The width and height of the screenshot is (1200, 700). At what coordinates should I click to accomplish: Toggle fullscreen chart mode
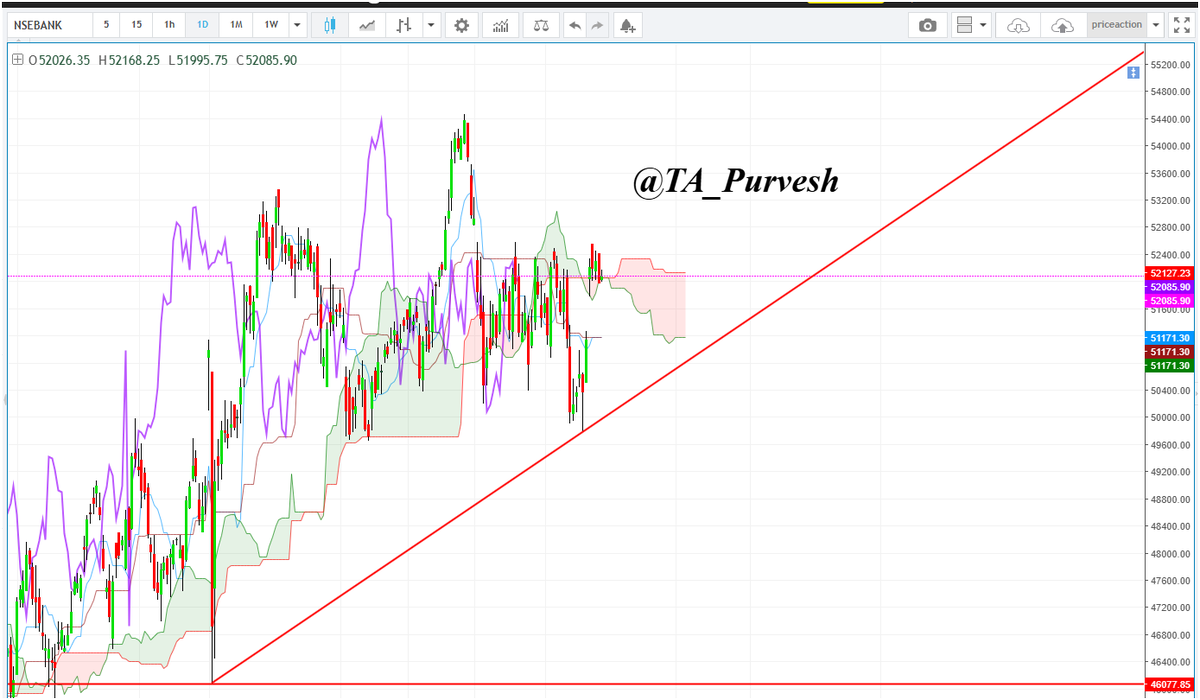[x=1181, y=25]
